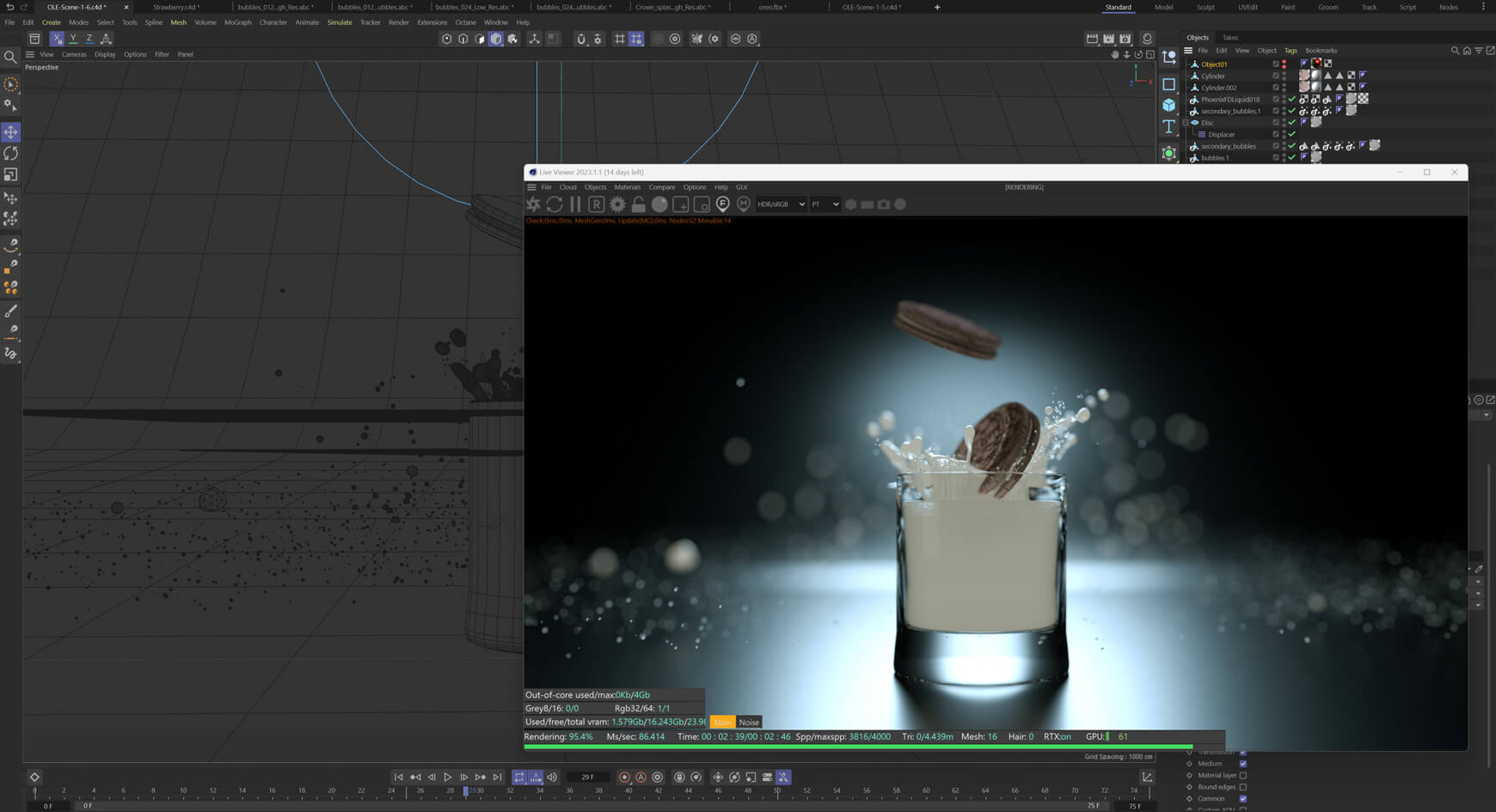Click the current frame field showing 29 F
The width and height of the screenshot is (1496, 812).
[588, 778]
